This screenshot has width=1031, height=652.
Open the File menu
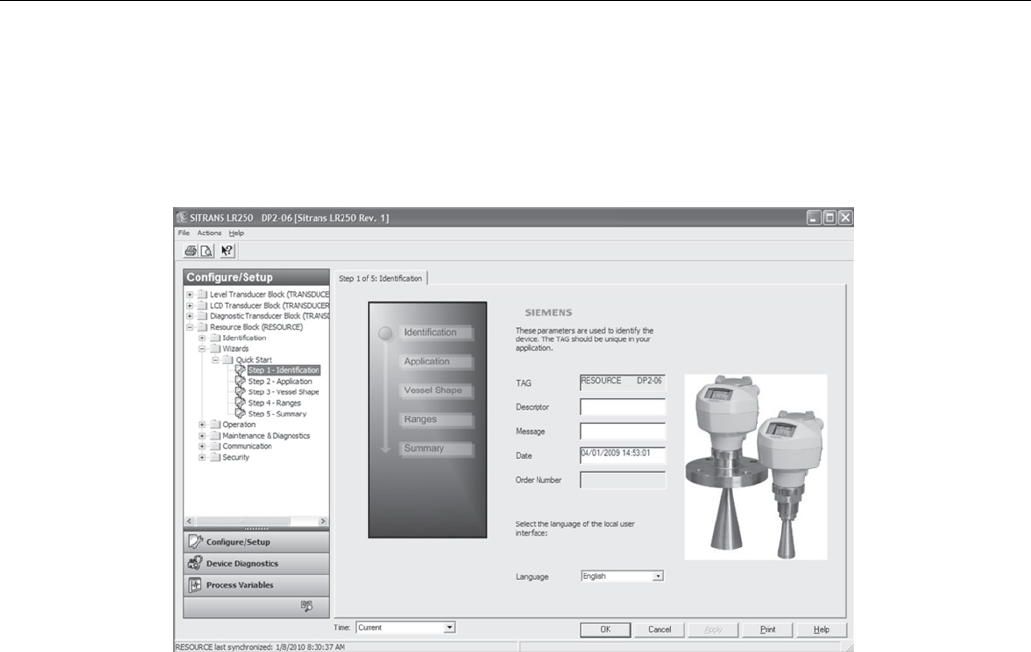tap(183, 233)
